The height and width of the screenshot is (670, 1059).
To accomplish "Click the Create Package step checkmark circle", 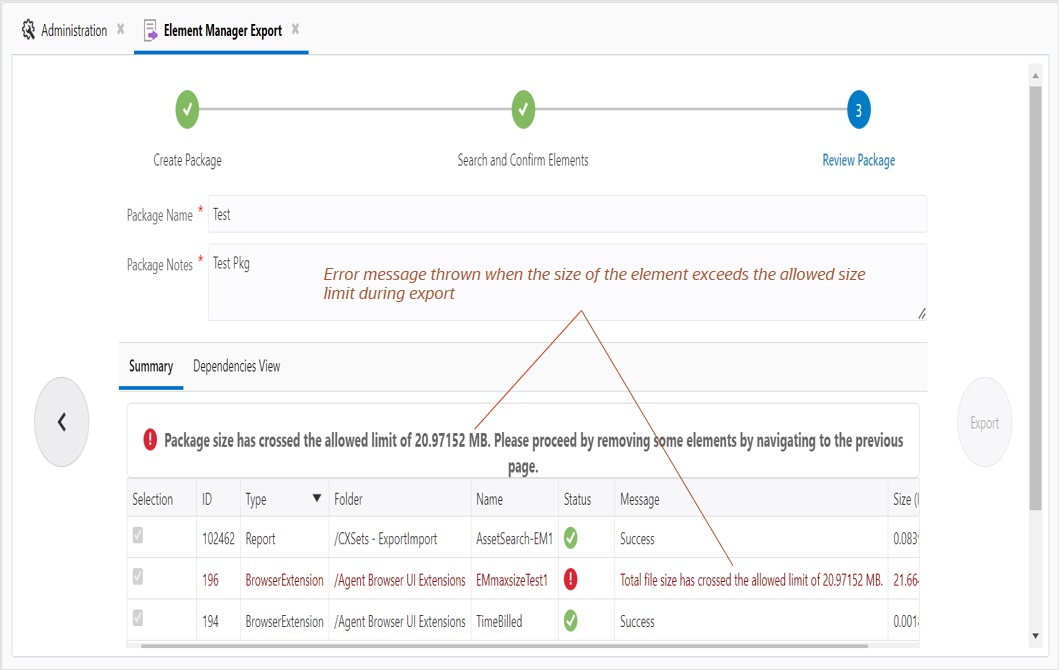I will pos(187,109).
